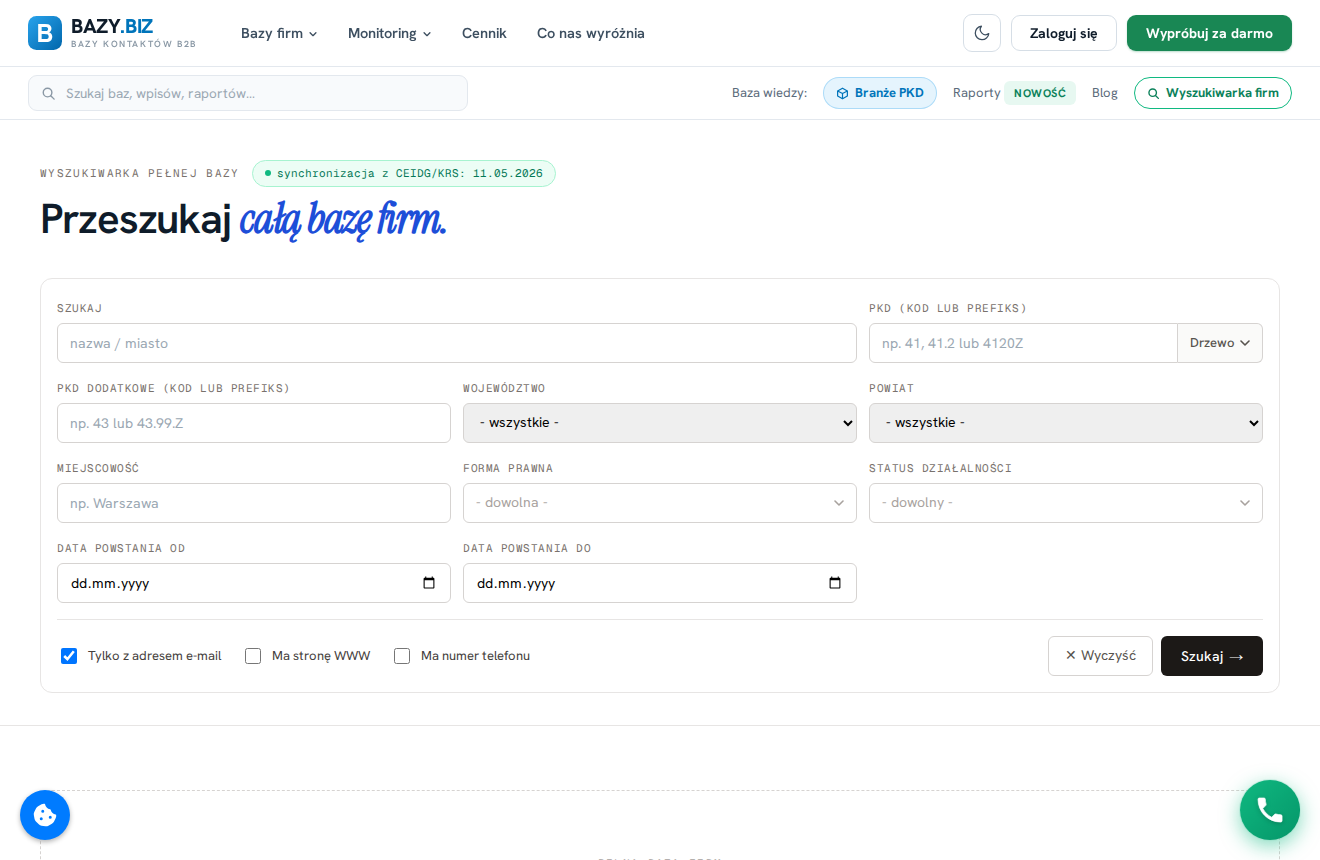
Task: Click the Data powstania od date field
Action: pos(254,583)
